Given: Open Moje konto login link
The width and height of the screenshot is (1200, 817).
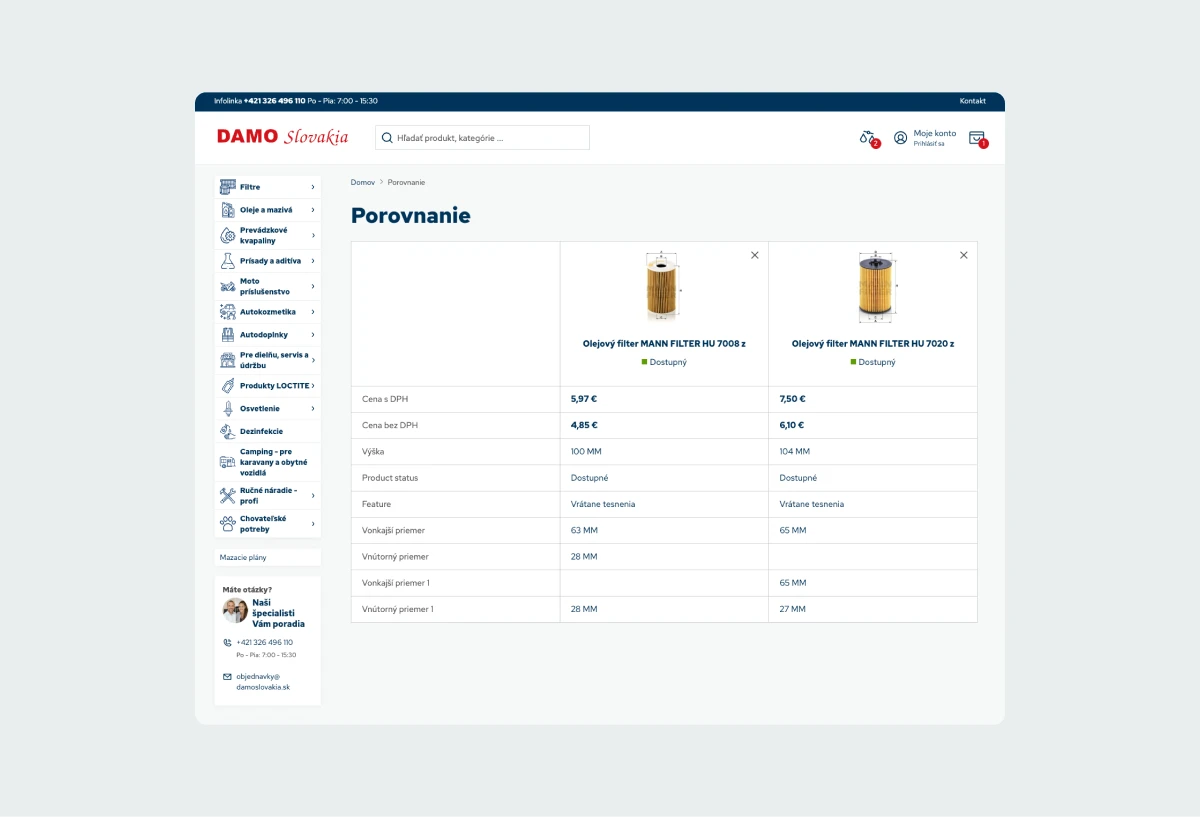Looking at the screenshot, I should 934,138.
